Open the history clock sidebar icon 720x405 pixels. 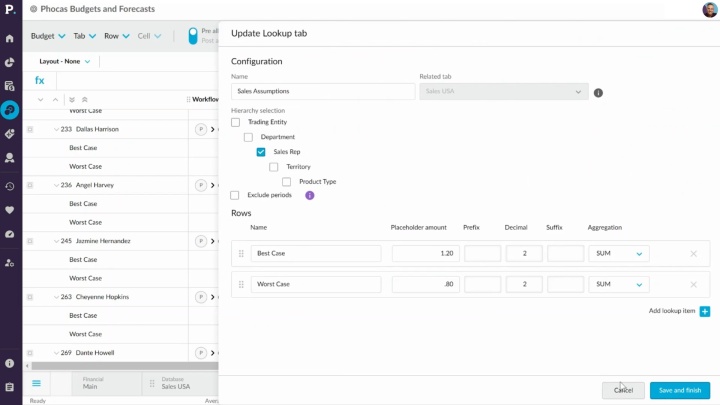9,186
